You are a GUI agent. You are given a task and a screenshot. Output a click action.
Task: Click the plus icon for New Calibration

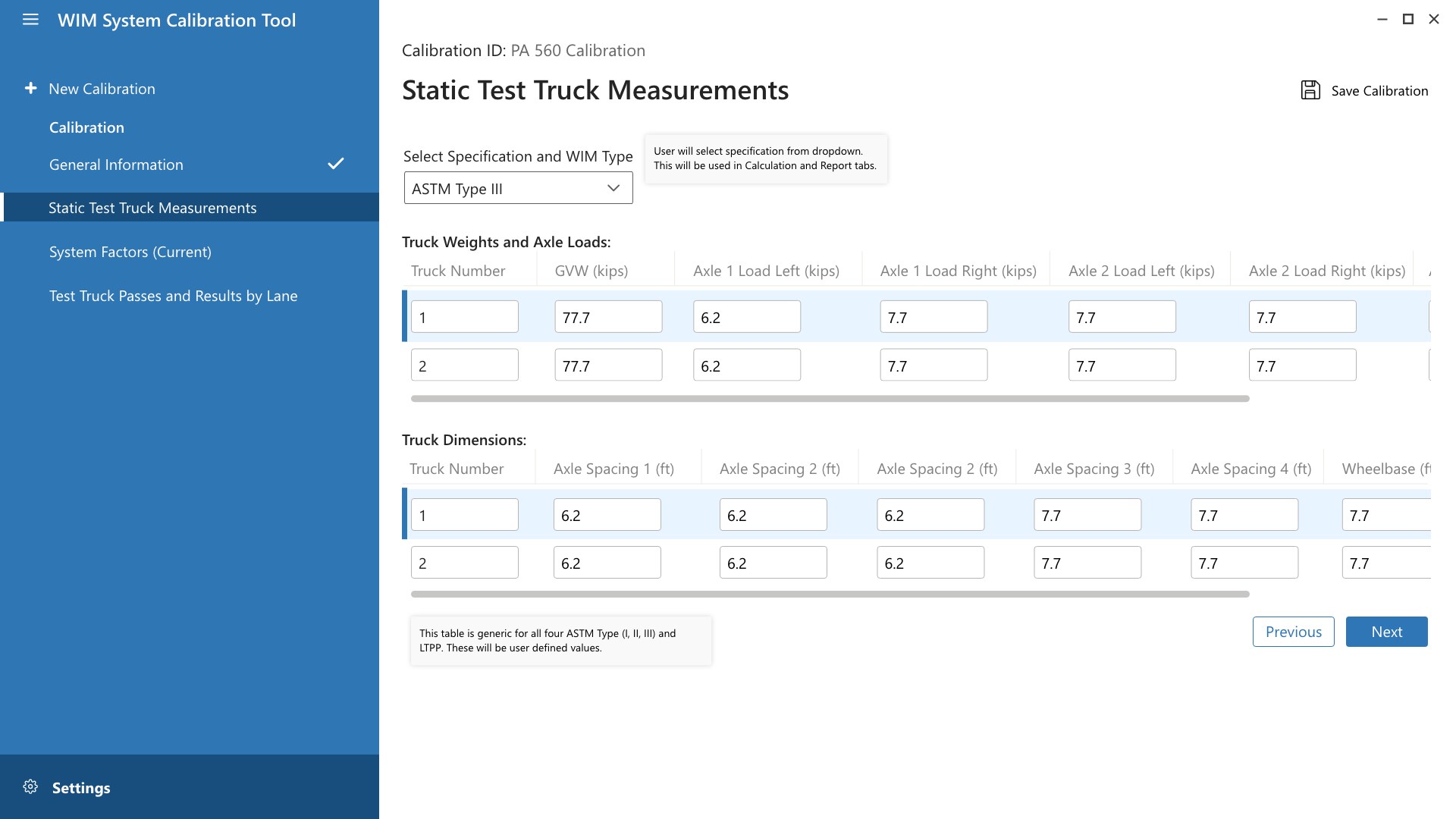30,89
